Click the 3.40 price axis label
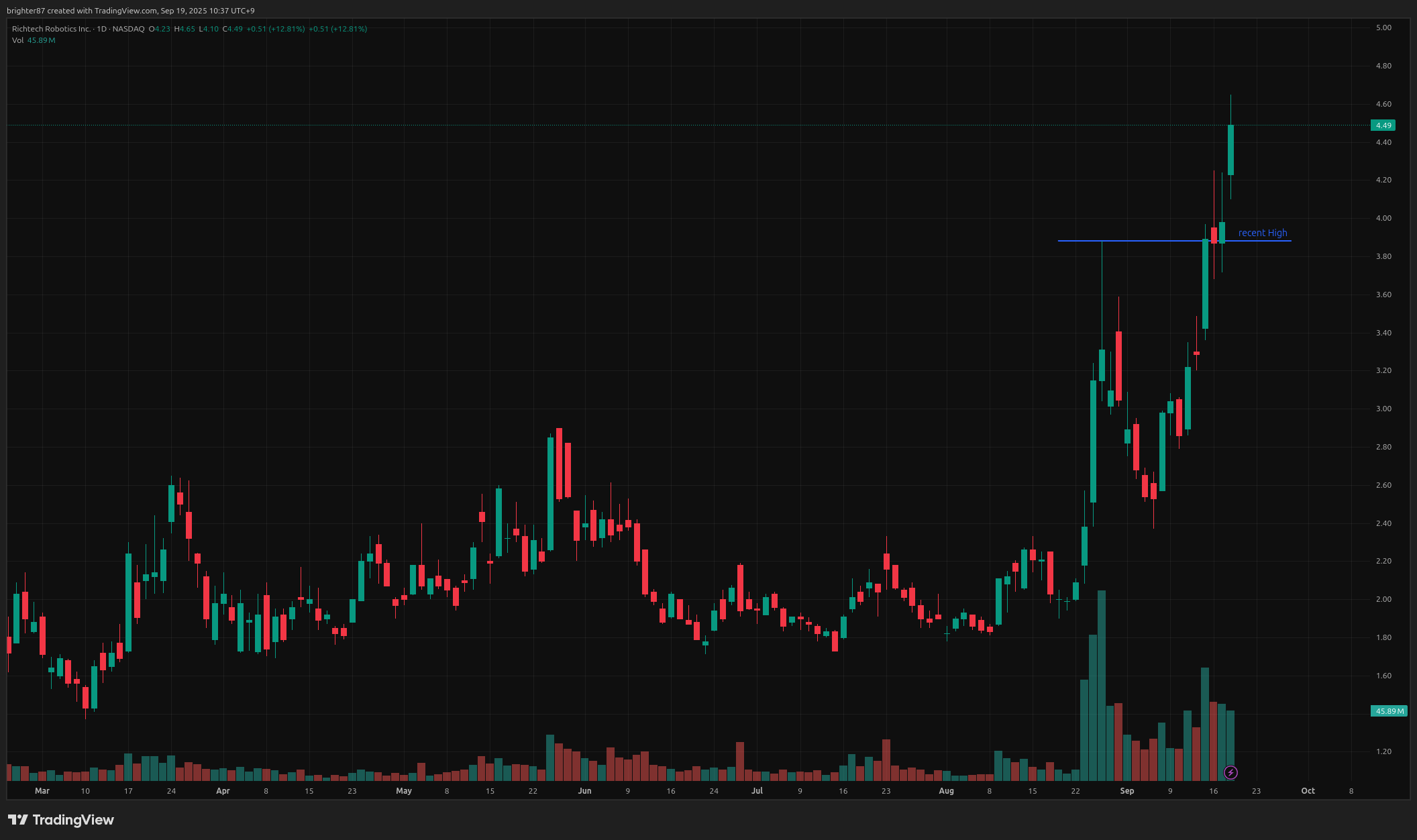Screen dimensions: 1417x840 click(x=1383, y=333)
